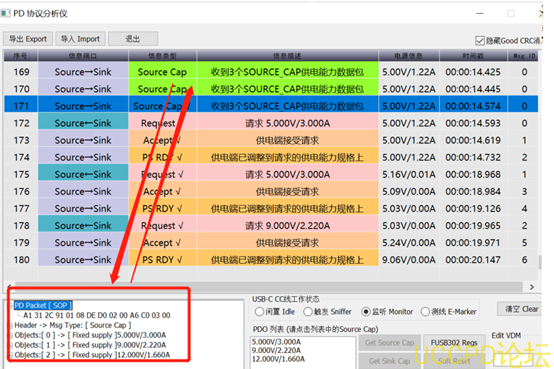The height and width of the screenshot is (369, 554).
Task: Minimize the PD analyzer window
Action: coord(480,13)
